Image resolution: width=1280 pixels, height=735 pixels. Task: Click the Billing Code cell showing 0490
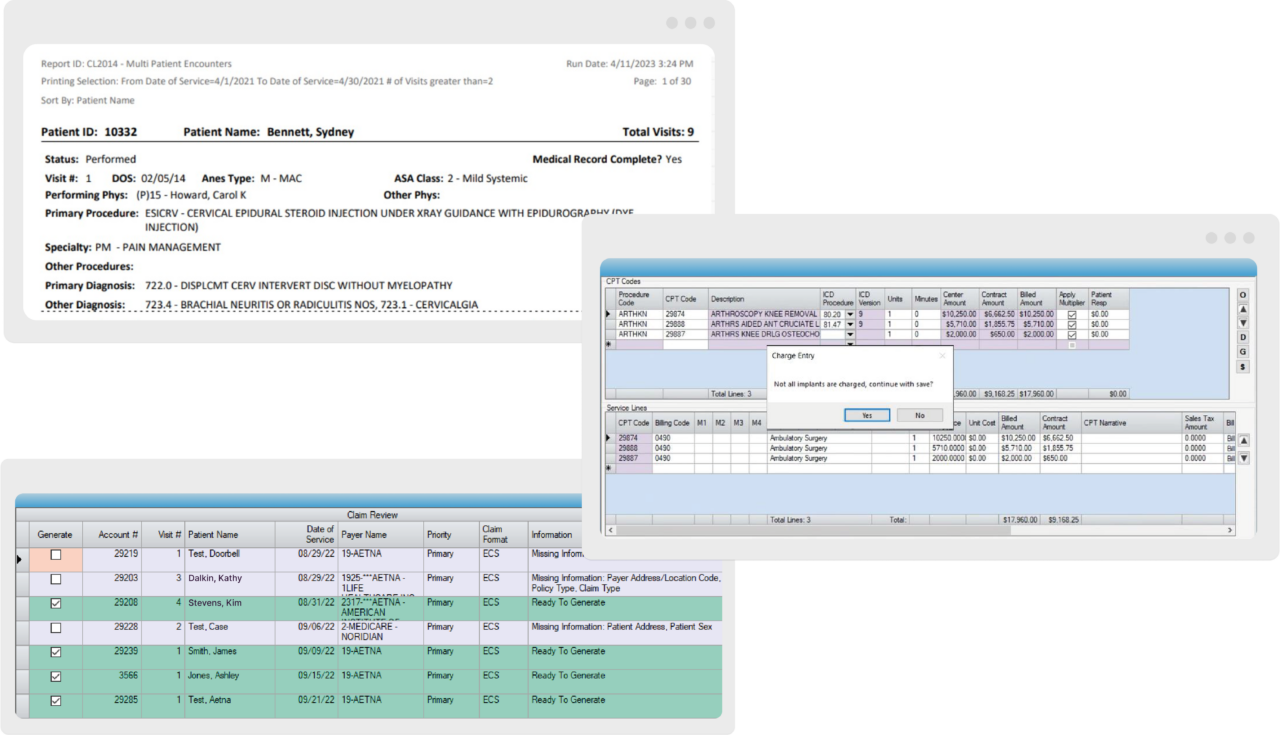click(672, 438)
